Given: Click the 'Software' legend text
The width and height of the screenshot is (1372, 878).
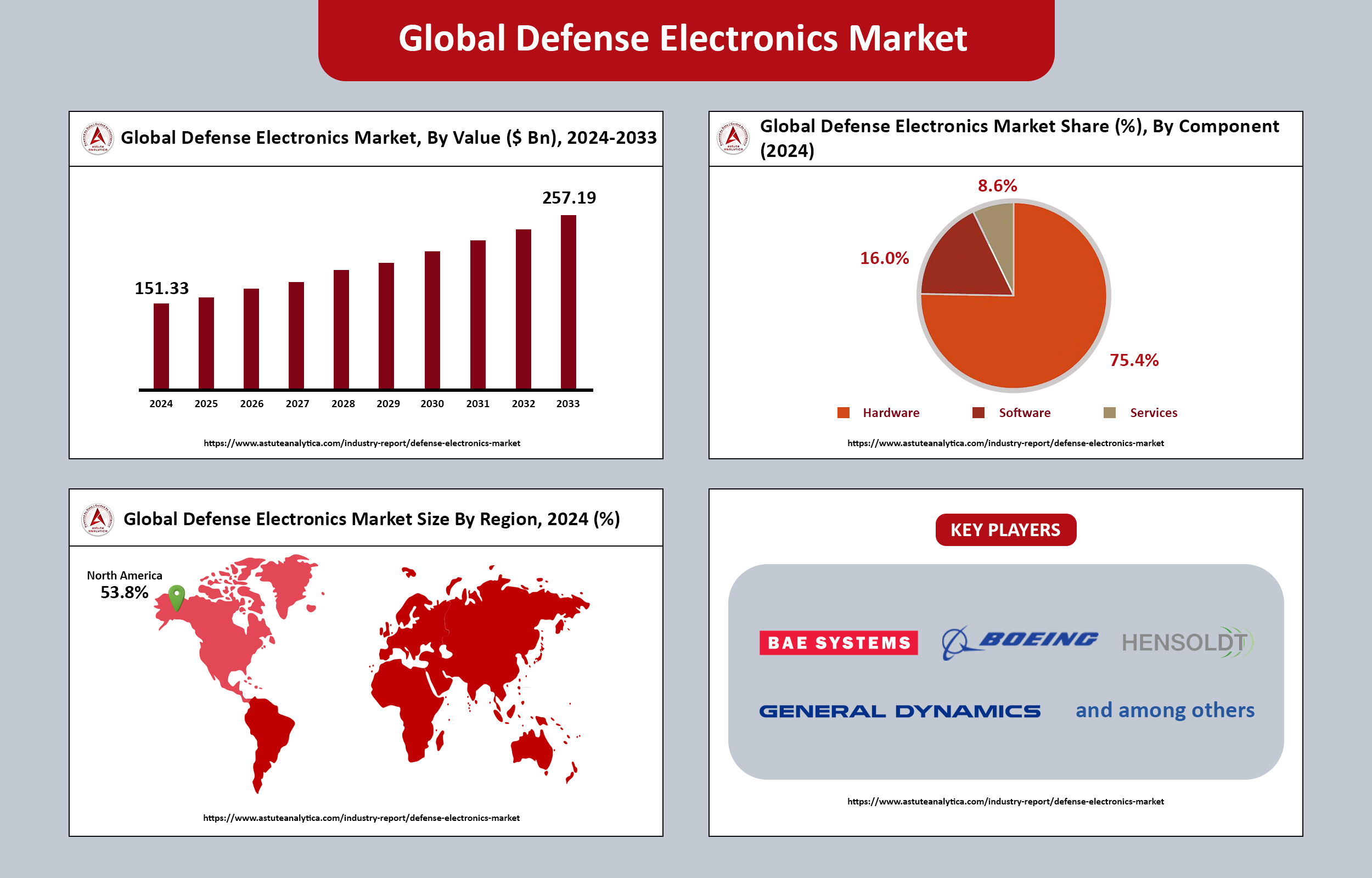Looking at the screenshot, I should click(1024, 413).
